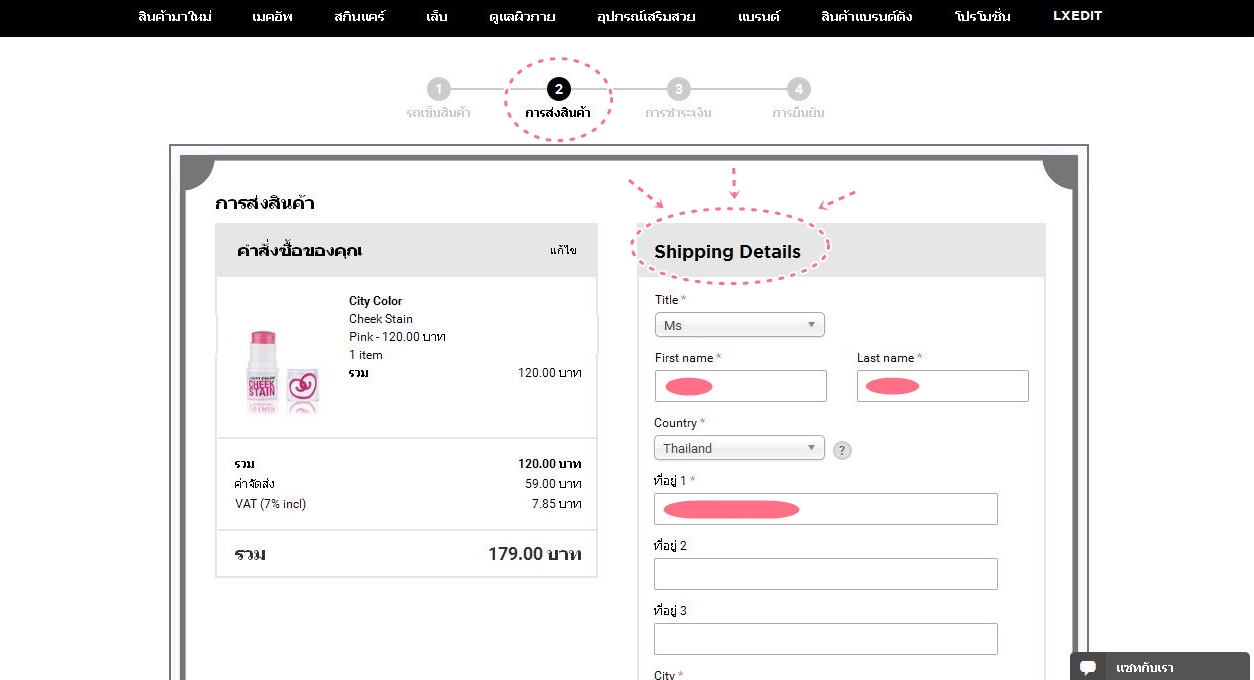The image size is (1254, 680).
Task: Open สินค้าแบรนด์ดัง in the navigation bar
Action: point(866,17)
